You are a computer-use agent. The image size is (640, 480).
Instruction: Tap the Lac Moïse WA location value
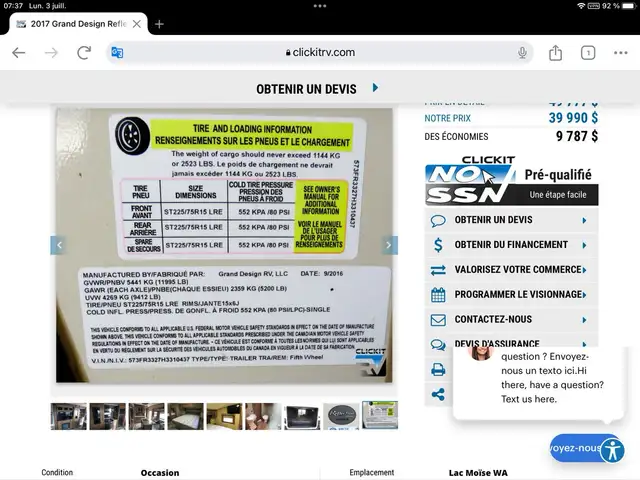pos(478,473)
